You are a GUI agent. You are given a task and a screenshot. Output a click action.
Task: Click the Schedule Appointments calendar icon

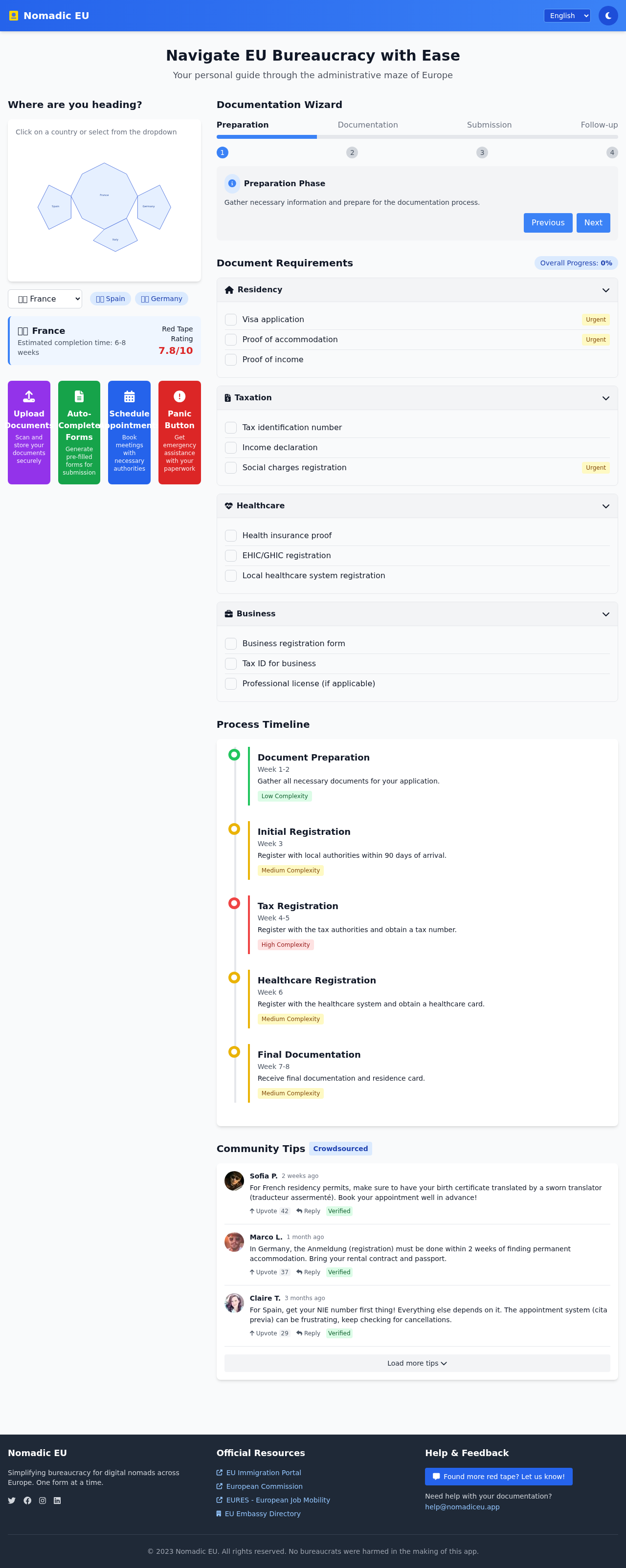point(129,397)
